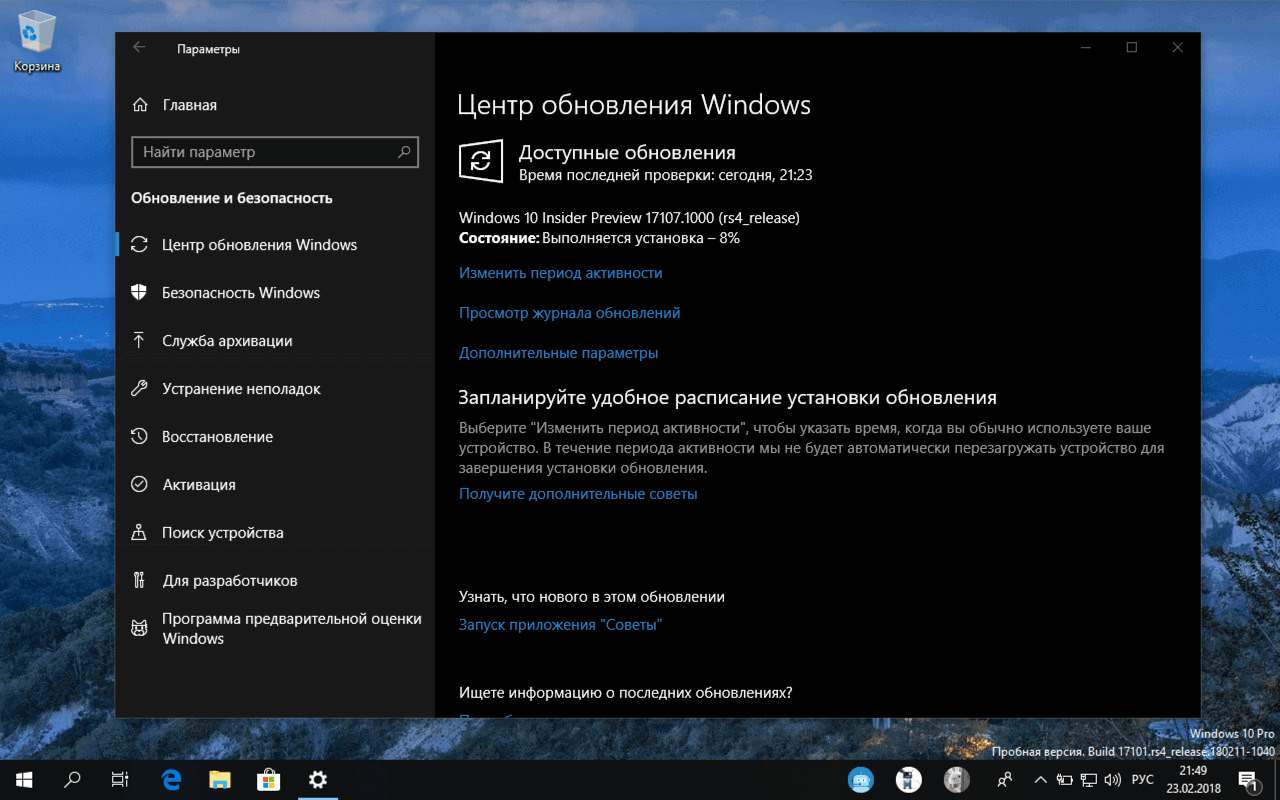Click the shield icon for Безопасность Windows
This screenshot has height=800, width=1280.
pyautogui.click(x=140, y=293)
